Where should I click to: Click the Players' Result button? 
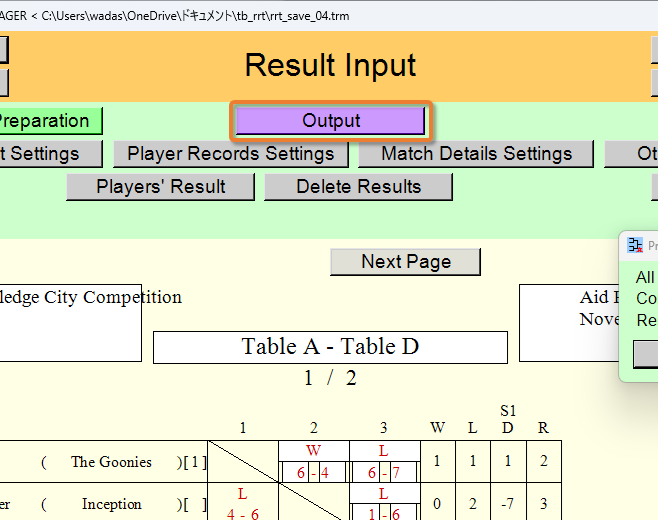pyautogui.click(x=160, y=187)
